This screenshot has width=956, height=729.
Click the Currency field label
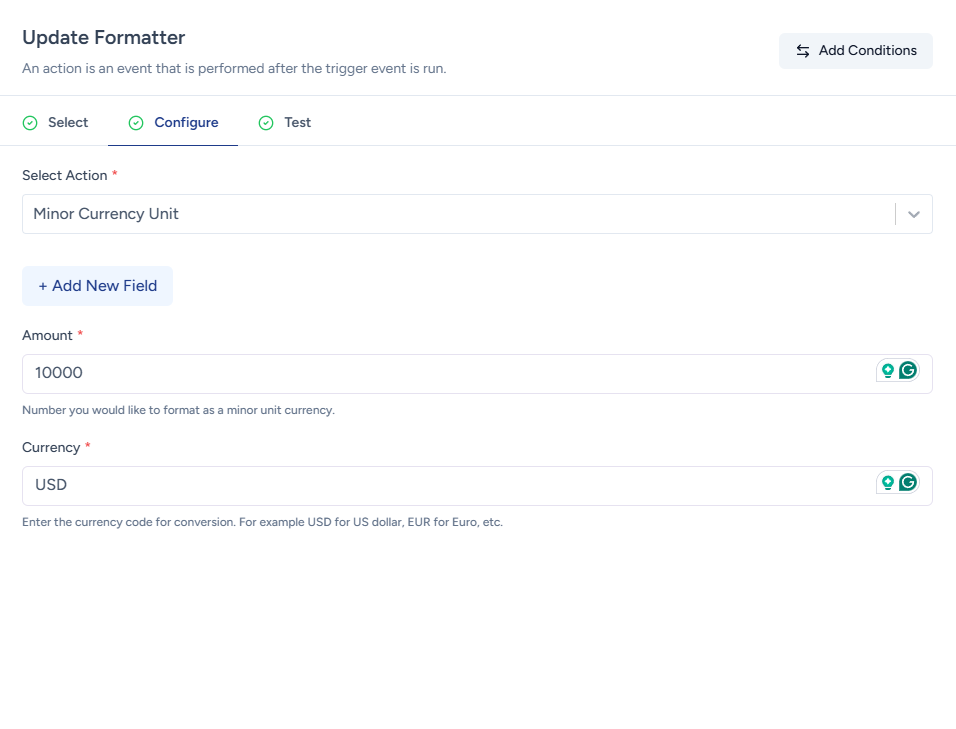[51, 447]
